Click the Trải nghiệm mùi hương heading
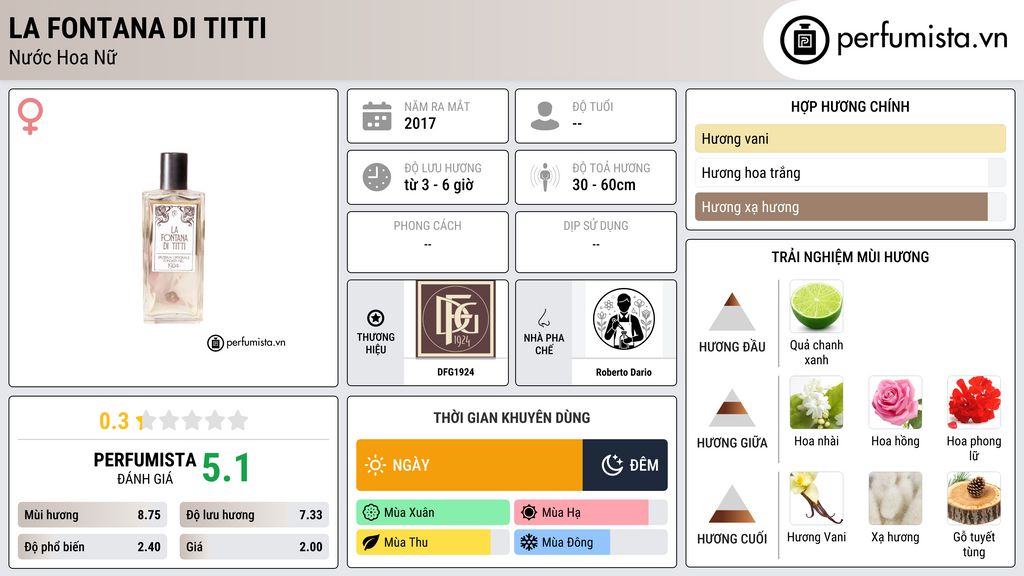 tap(850, 257)
